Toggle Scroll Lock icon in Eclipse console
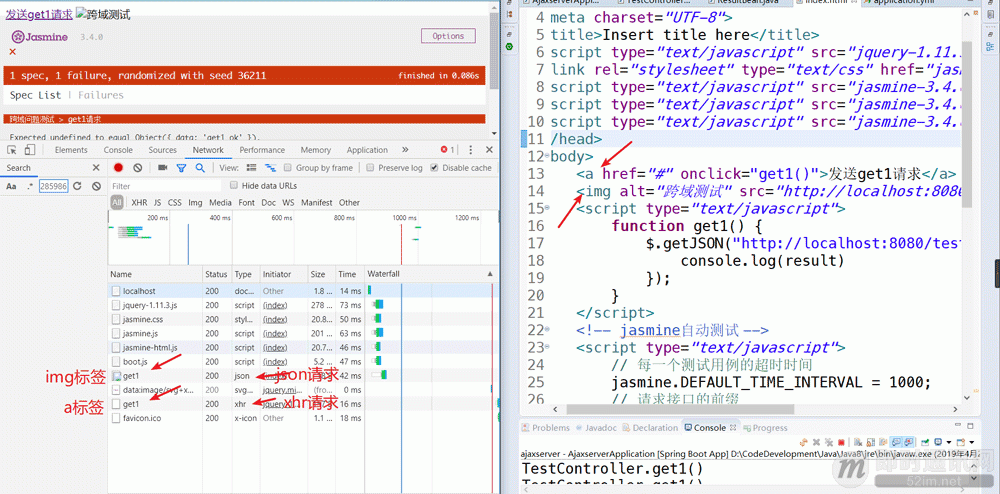 871,442
